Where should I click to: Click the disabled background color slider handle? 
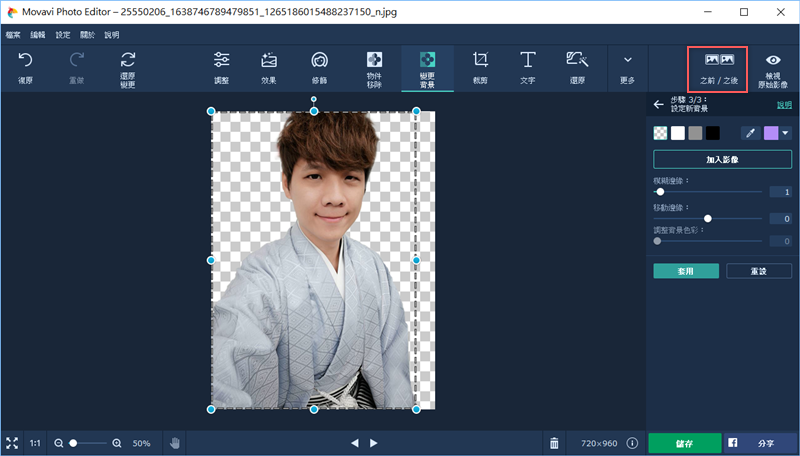click(657, 241)
